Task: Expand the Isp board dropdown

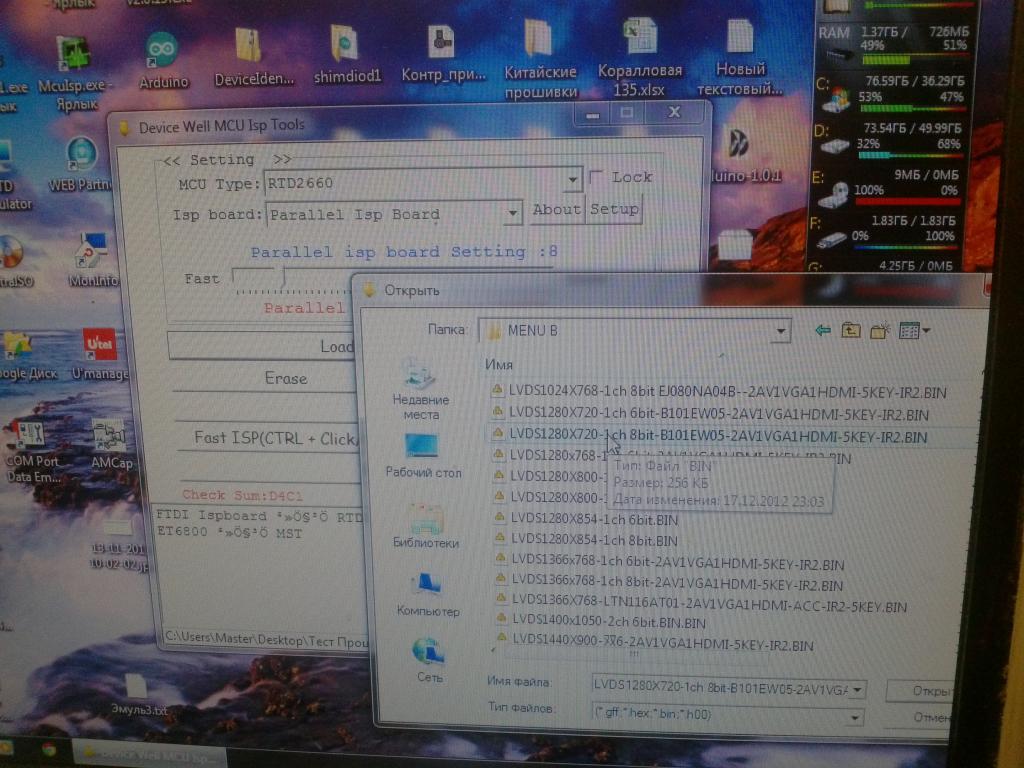Action: click(512, 213)
